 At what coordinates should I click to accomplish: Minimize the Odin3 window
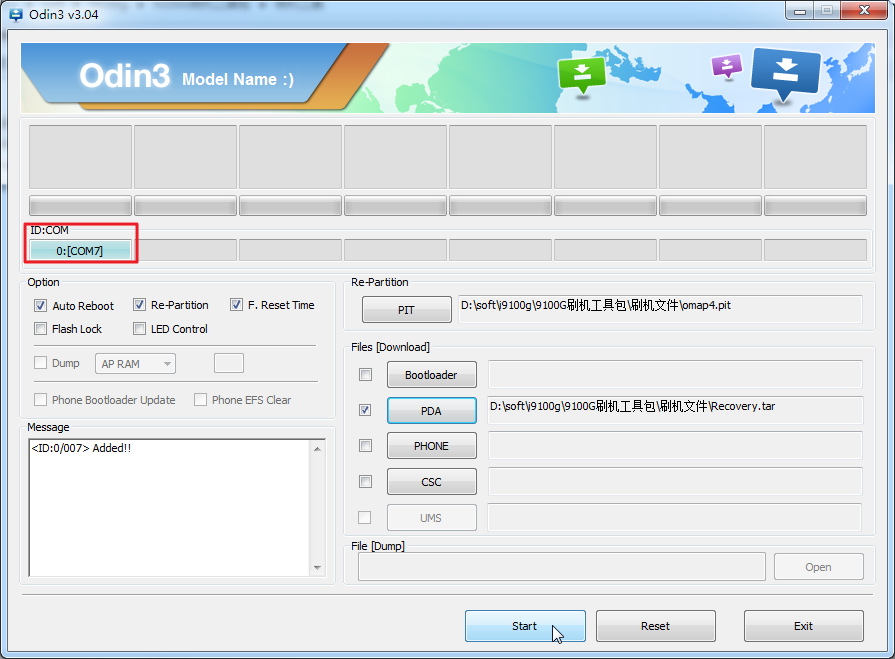point(800,11)
